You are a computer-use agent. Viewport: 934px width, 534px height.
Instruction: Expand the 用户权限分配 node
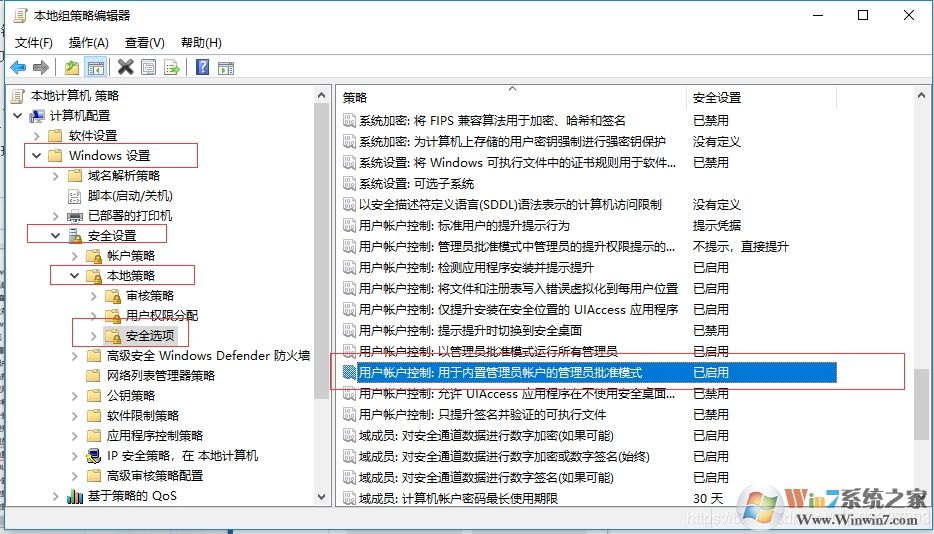coord(94,315)
